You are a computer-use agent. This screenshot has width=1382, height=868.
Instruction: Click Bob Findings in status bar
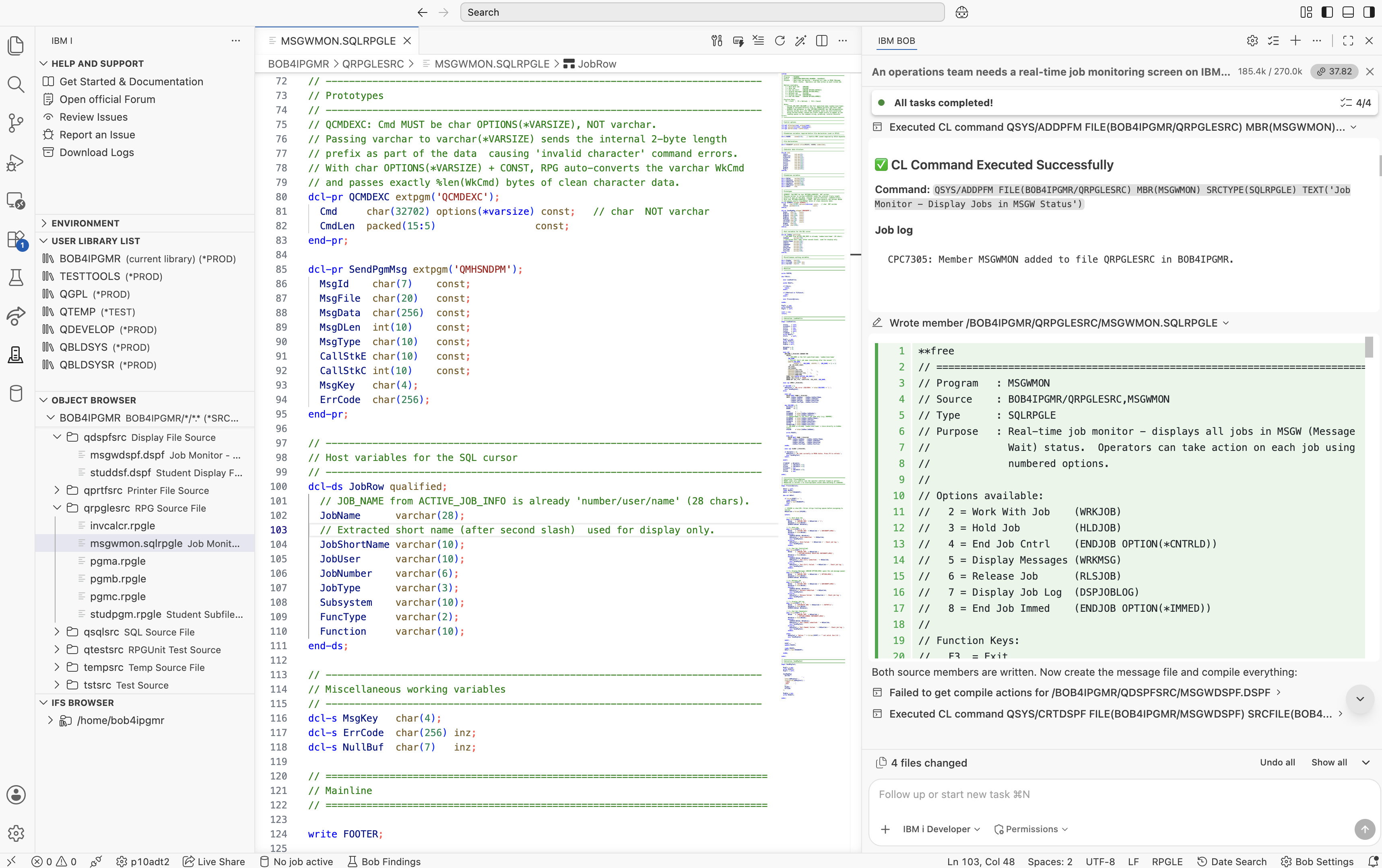(x=384, y=861)
